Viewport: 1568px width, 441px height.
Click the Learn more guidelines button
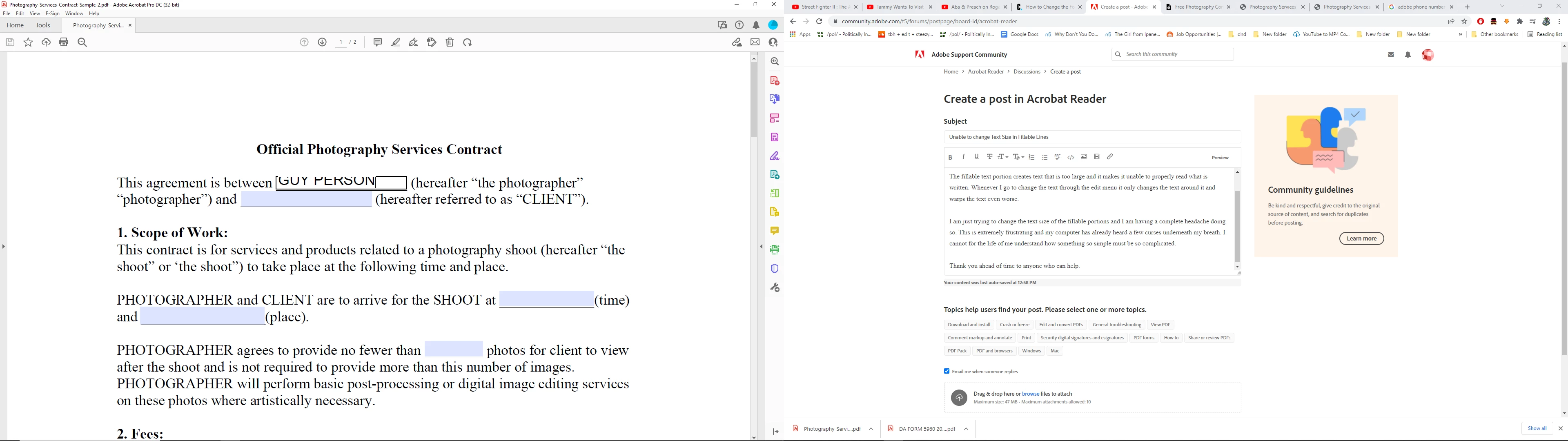pos(1361,239)
